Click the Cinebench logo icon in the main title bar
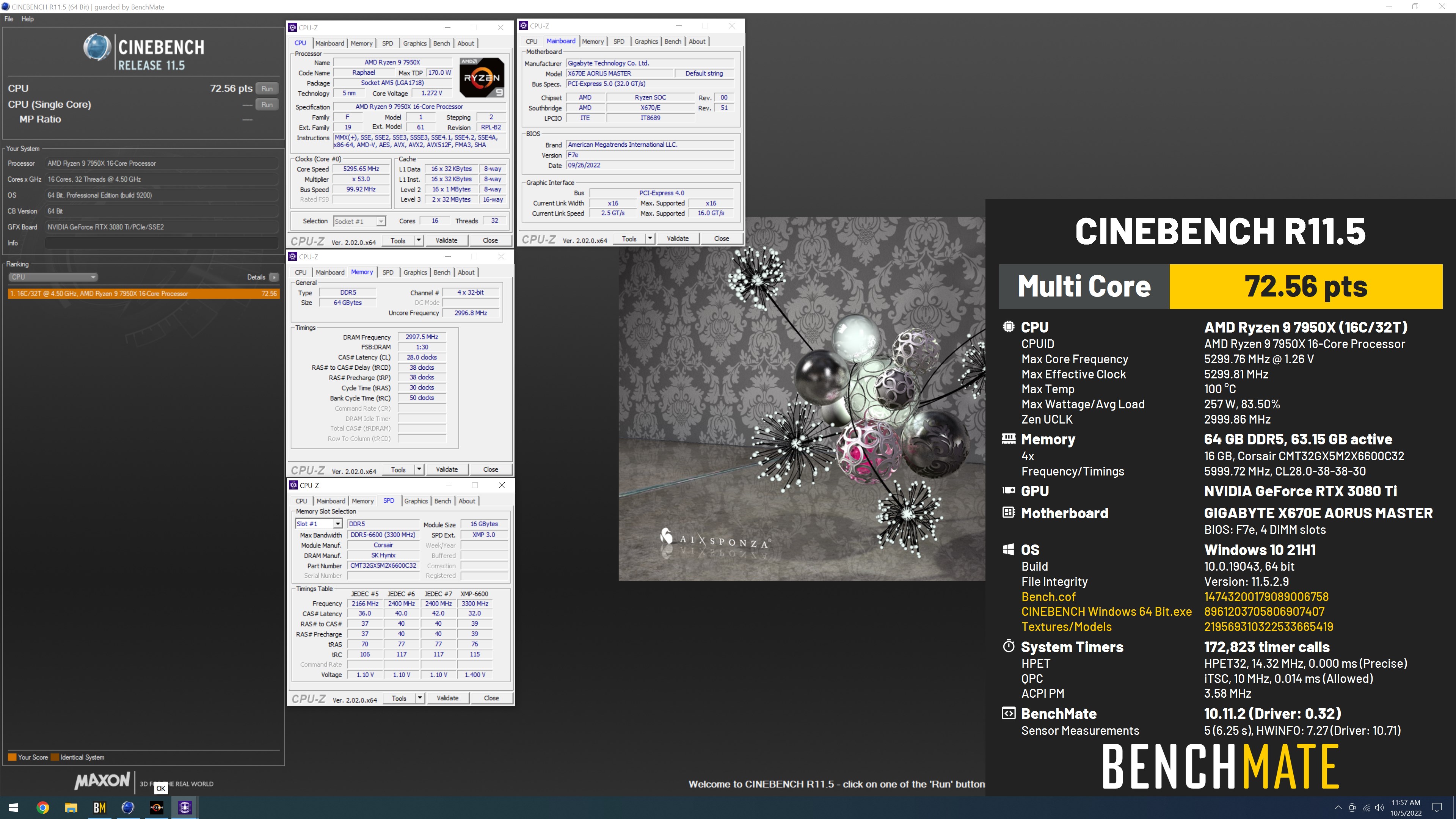The image size is (1456, 819). click(x=6, y=7)
